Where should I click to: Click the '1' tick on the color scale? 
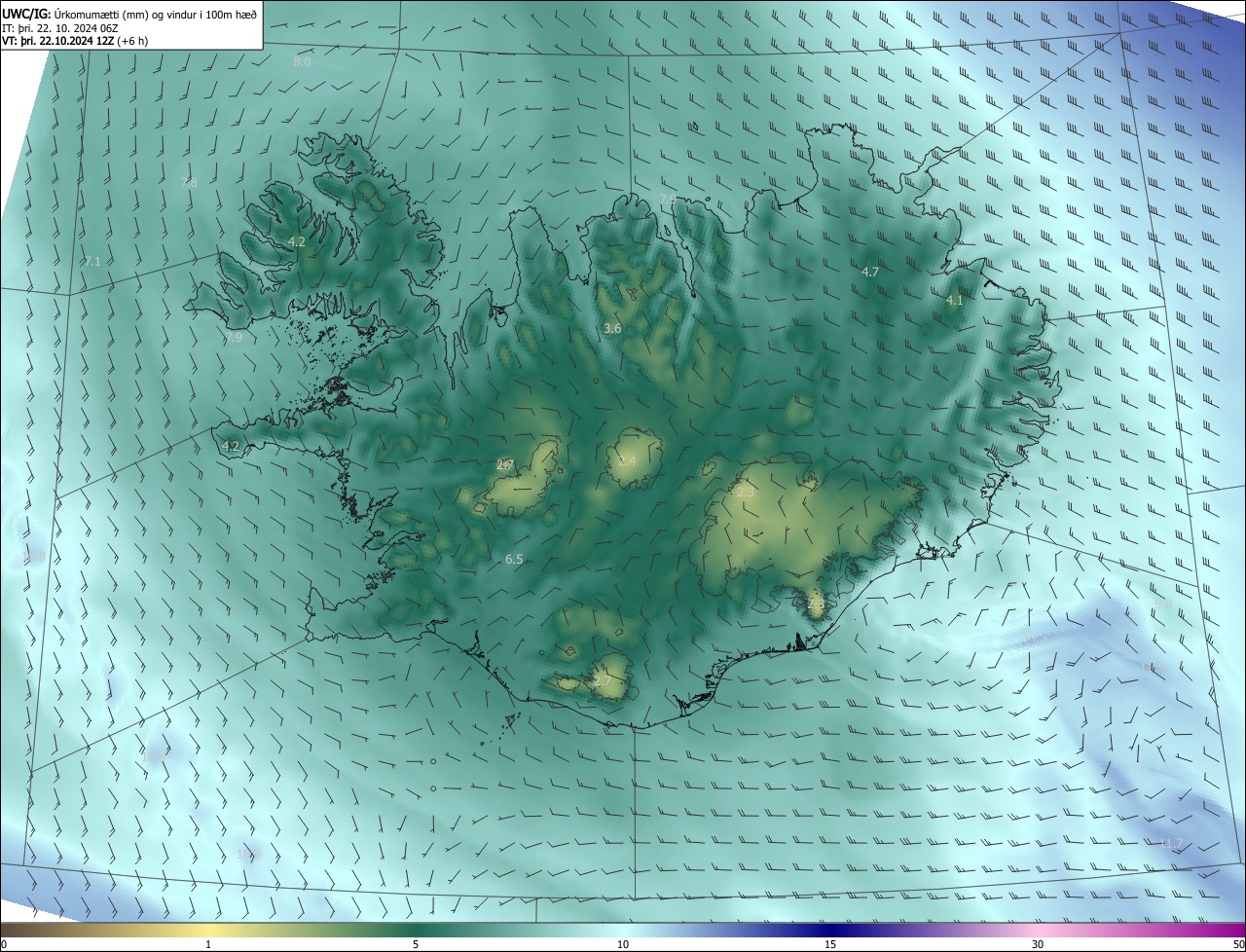tap(208, 944)
